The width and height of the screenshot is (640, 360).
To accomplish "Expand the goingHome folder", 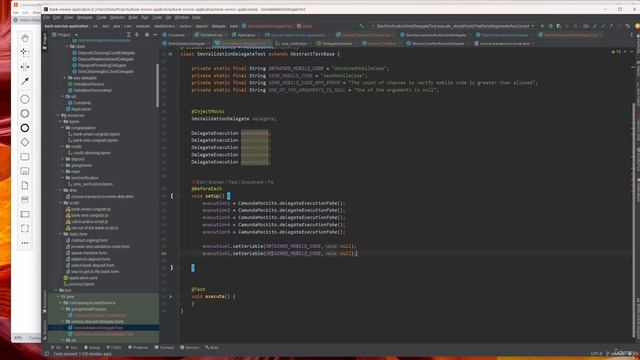I will [62, 165].
